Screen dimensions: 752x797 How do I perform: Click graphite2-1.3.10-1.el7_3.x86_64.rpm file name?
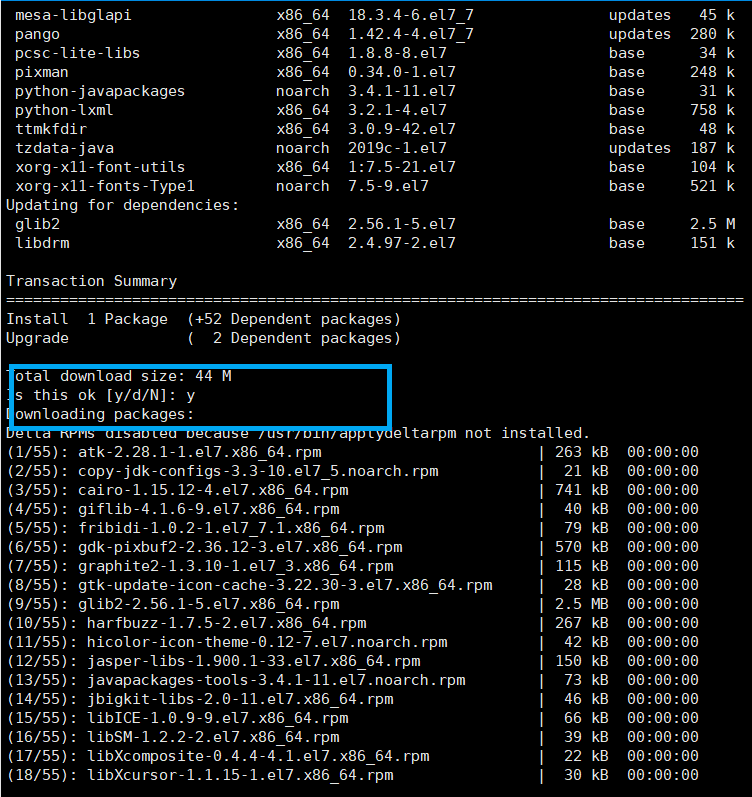click(x=236, y=566)
